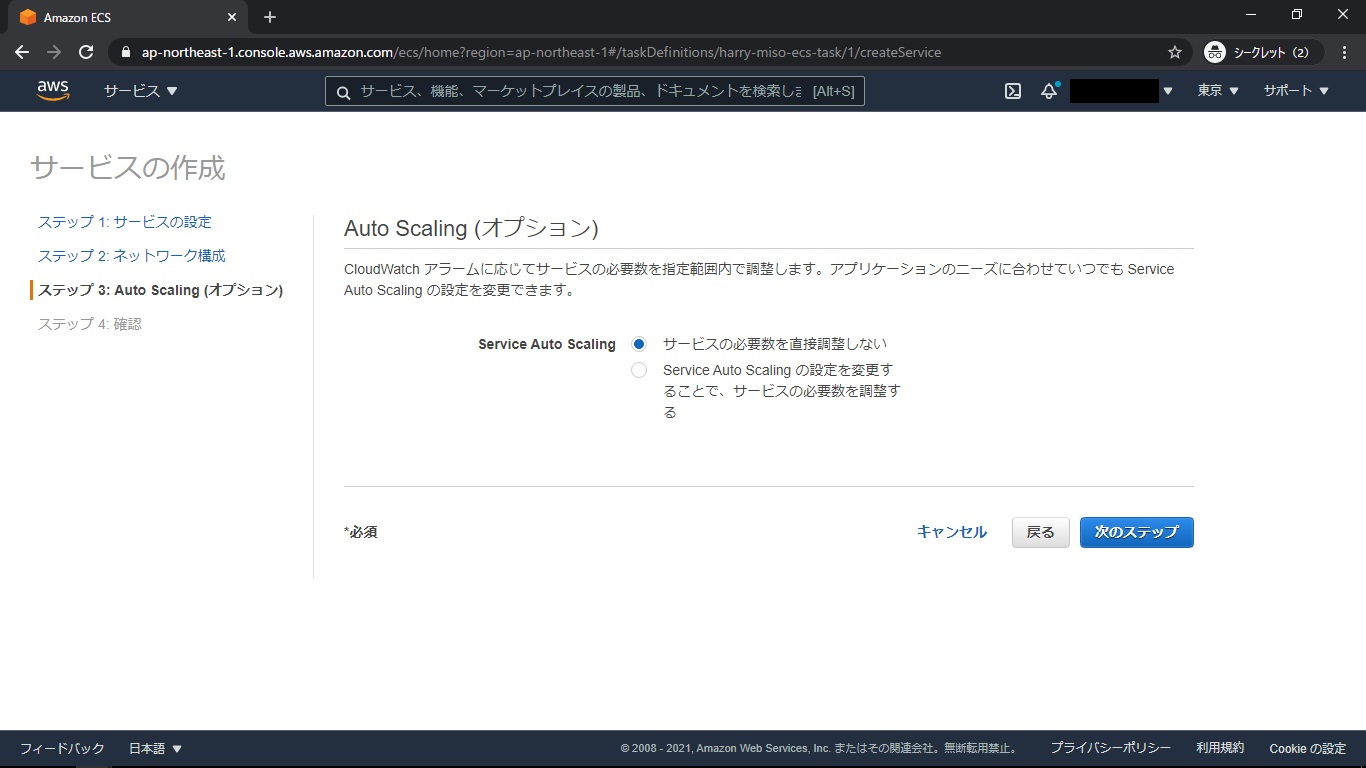
Task: Click the 戻る button
Action: click(x=1040, y=532)
